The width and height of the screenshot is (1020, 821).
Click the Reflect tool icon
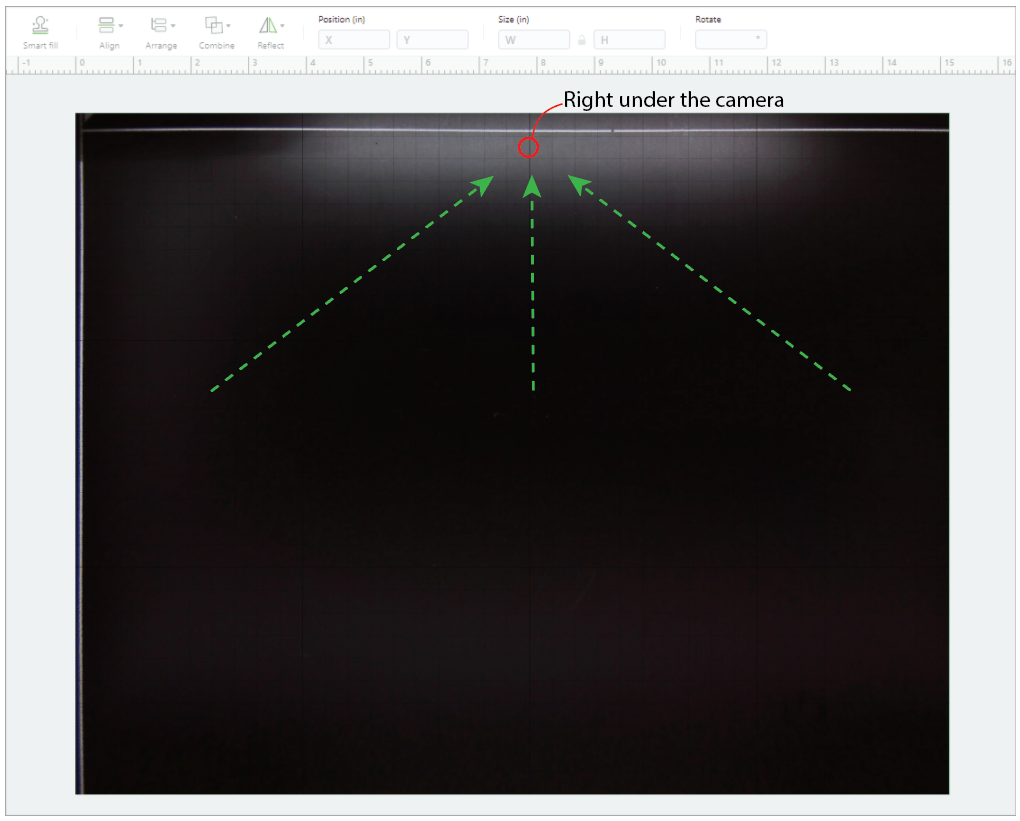[x=267, y=25]
